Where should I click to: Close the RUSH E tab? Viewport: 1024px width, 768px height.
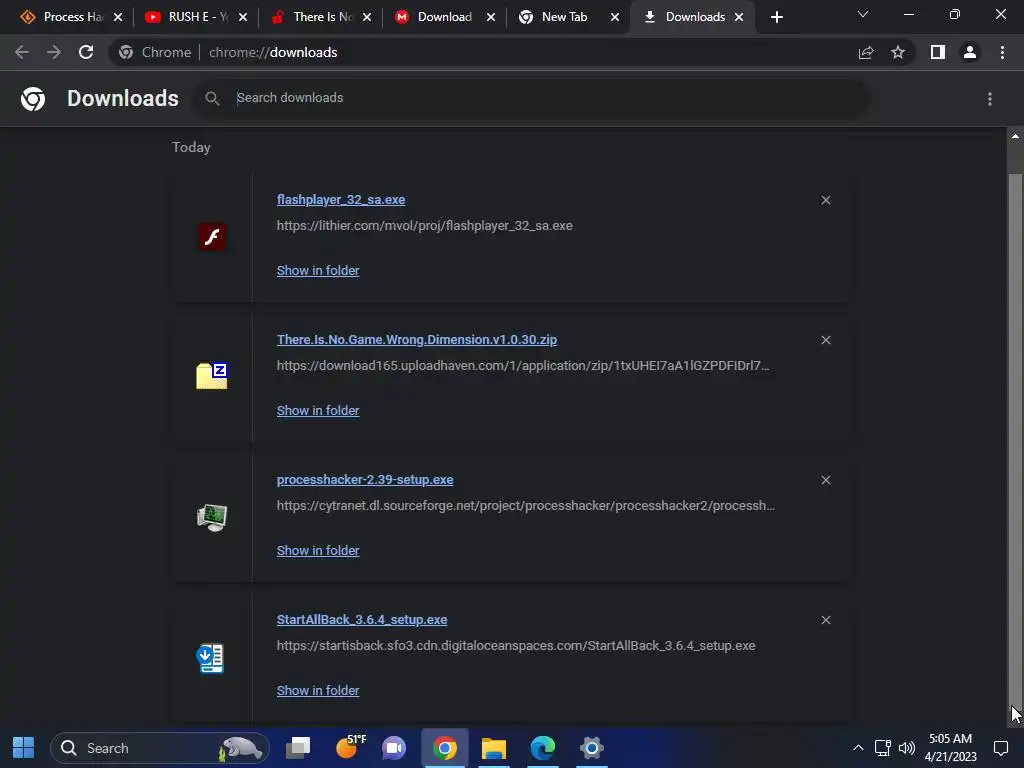tap(243, 17)
